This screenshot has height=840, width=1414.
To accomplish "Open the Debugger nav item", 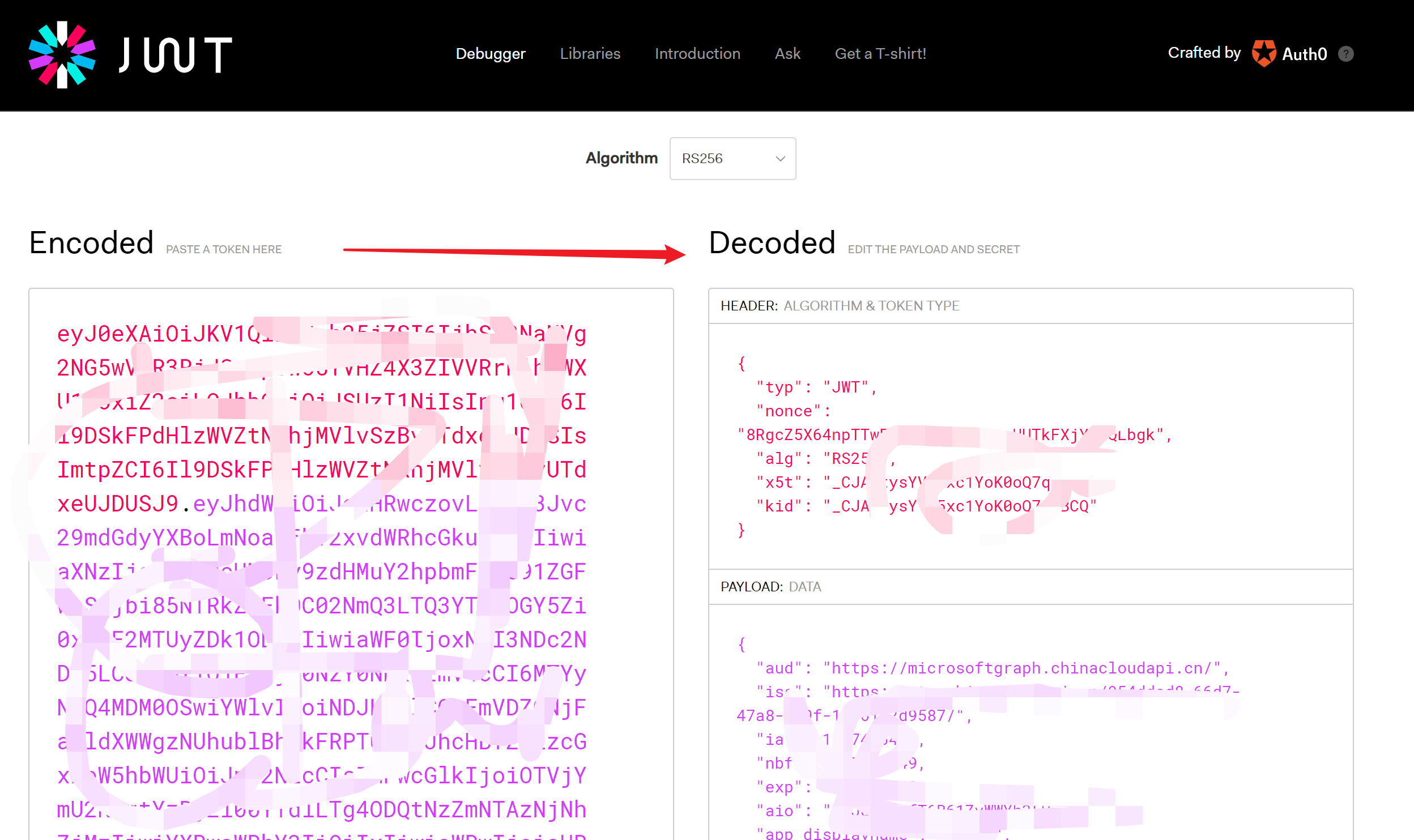I will pyautogui.click(x=491, y=54).
